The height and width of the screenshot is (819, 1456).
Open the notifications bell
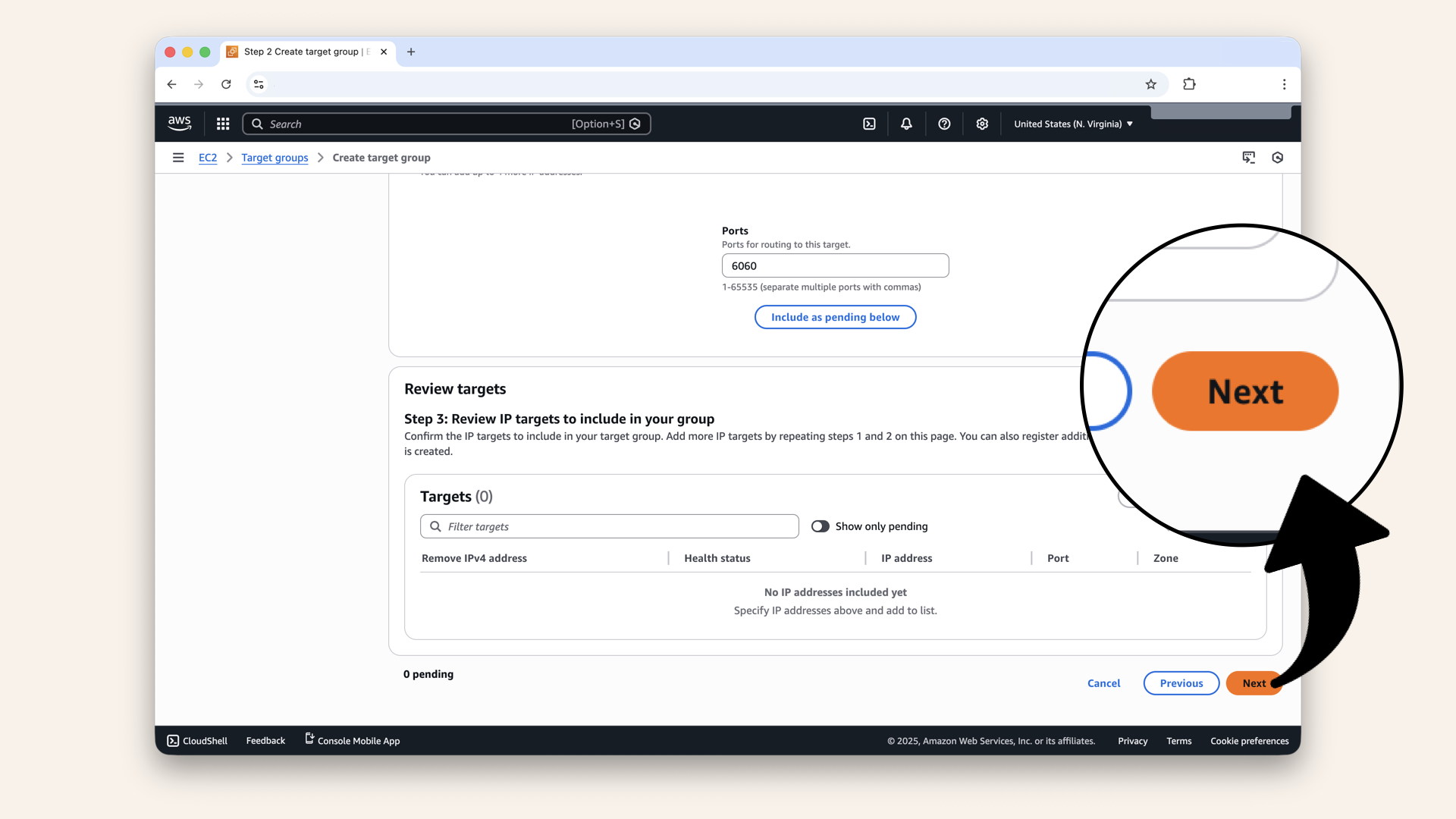[x=906, y=124]
